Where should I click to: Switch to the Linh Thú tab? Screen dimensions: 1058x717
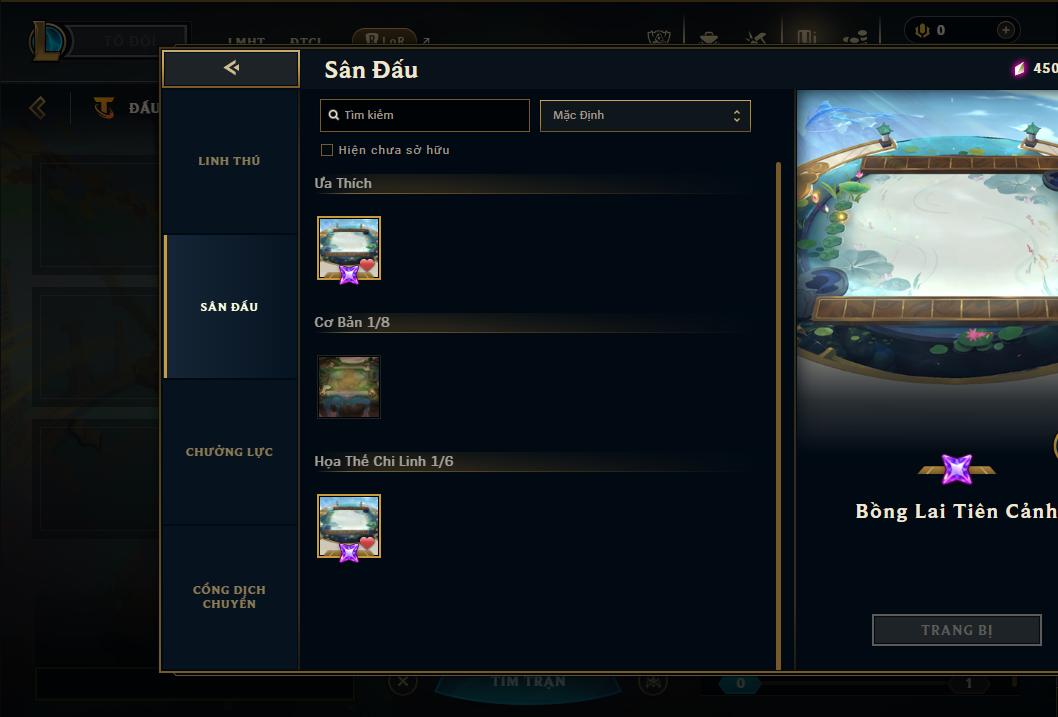click(x=230, y=161)
